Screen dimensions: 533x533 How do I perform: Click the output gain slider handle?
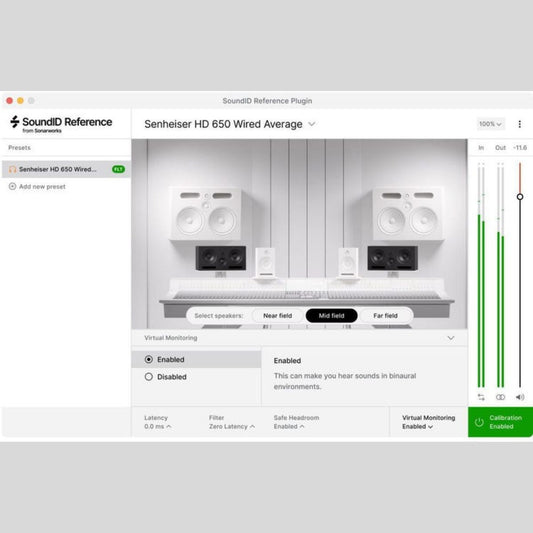(520, 196)
